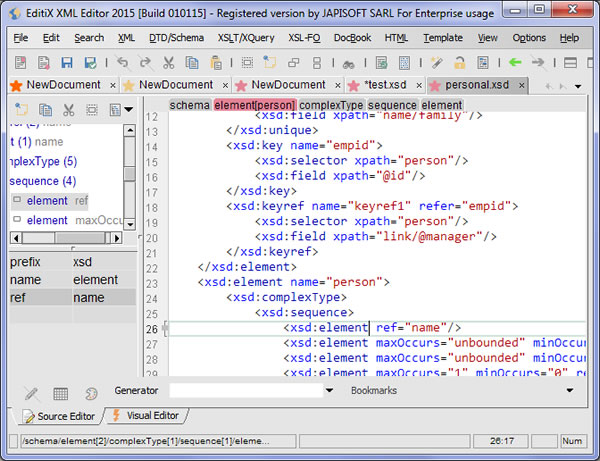This screenshot has height=461, width=600.
Task: Open the DTD/Schema menu
Action: 176,38
